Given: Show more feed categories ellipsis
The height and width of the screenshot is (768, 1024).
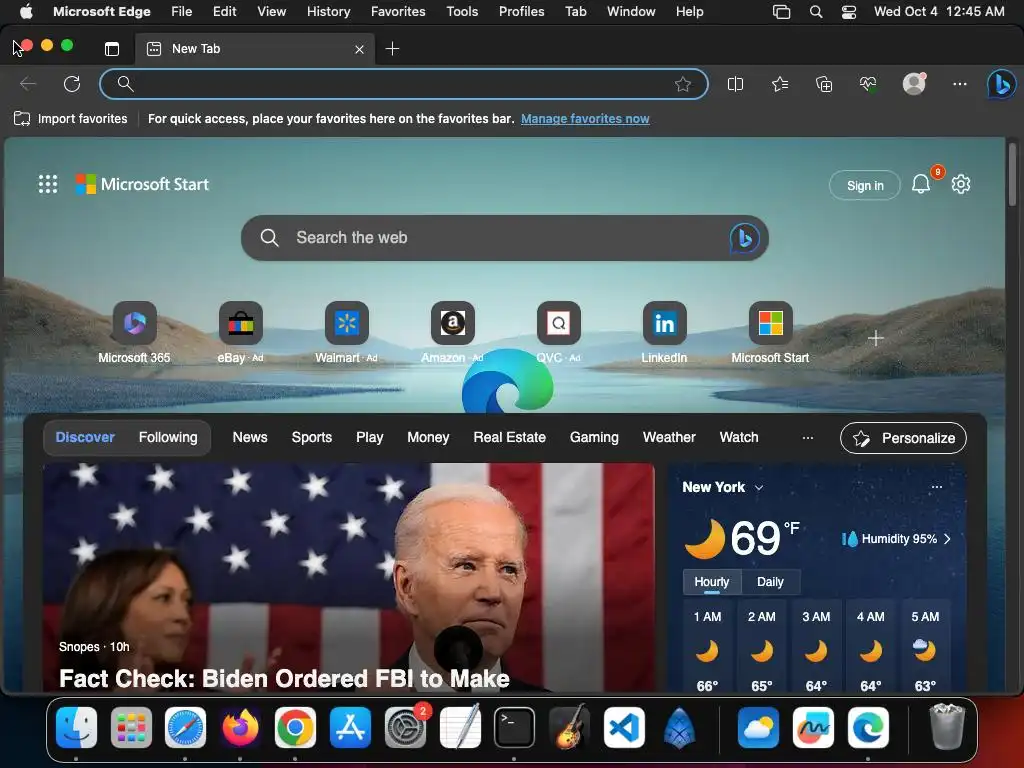Looking at the screenshot, I should click(x=808, y=438).
